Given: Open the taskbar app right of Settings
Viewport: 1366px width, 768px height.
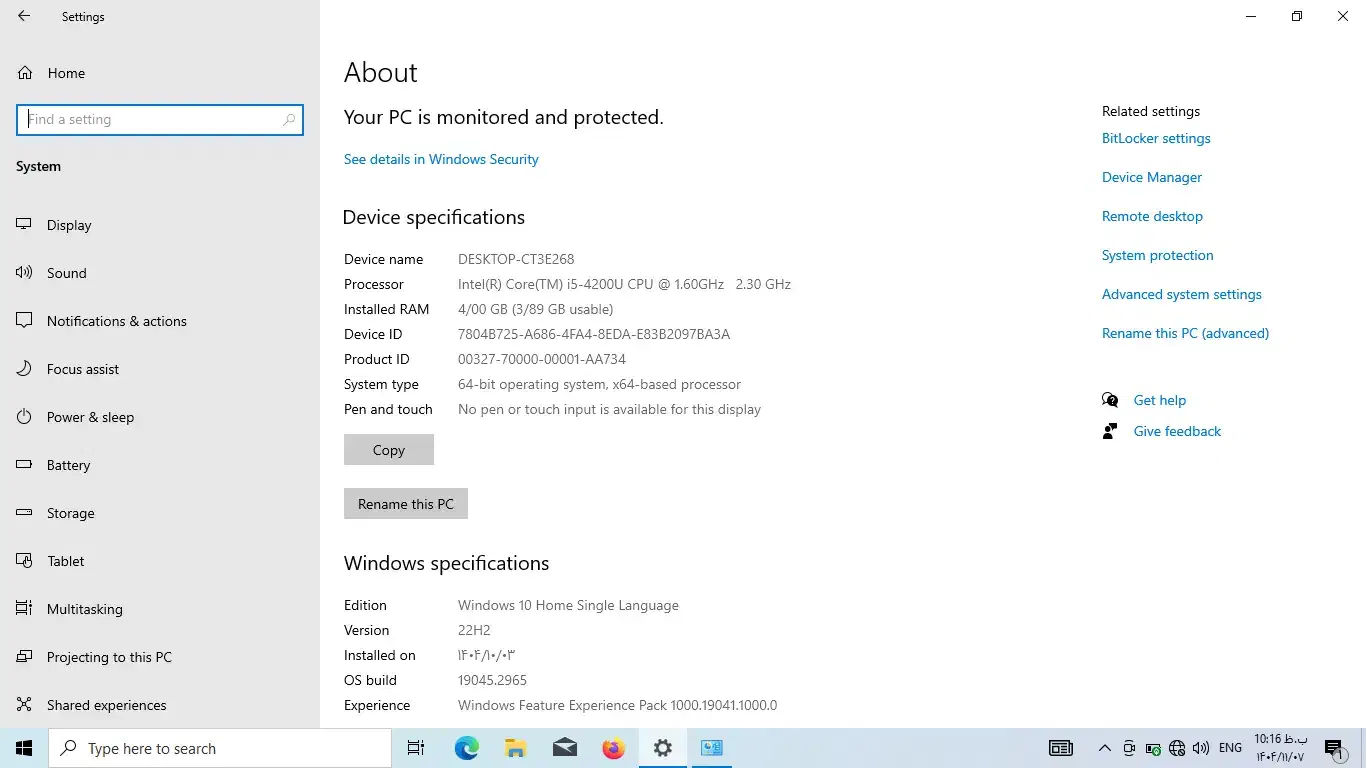Looking at the screenshot, I should [x=711, y=748].
